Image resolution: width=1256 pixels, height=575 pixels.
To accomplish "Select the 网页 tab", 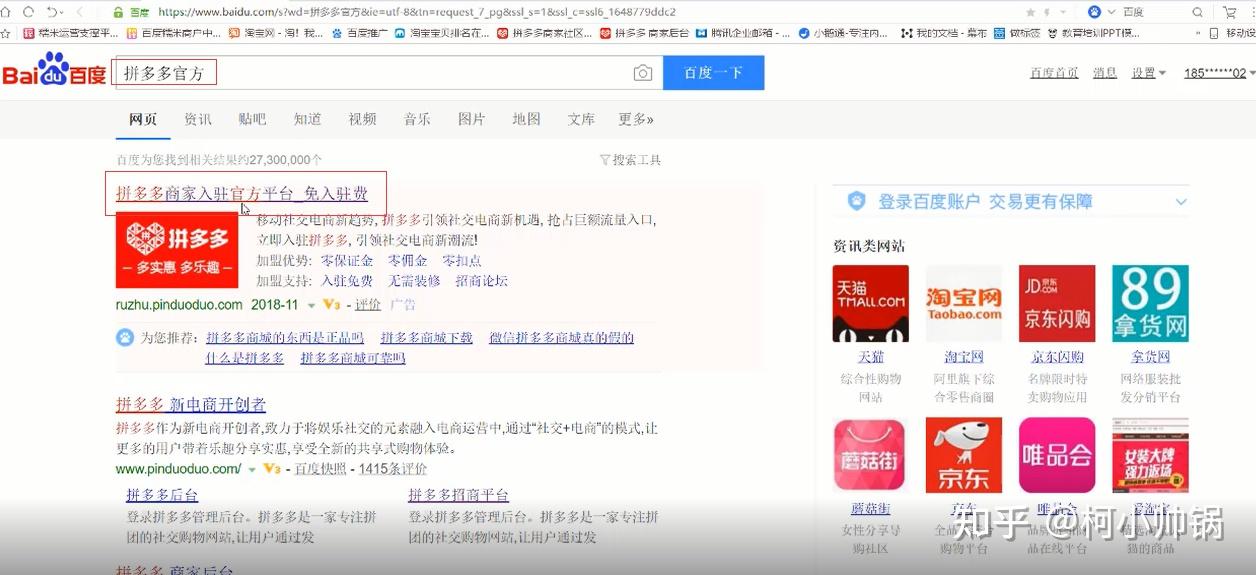I will point(143,119).
